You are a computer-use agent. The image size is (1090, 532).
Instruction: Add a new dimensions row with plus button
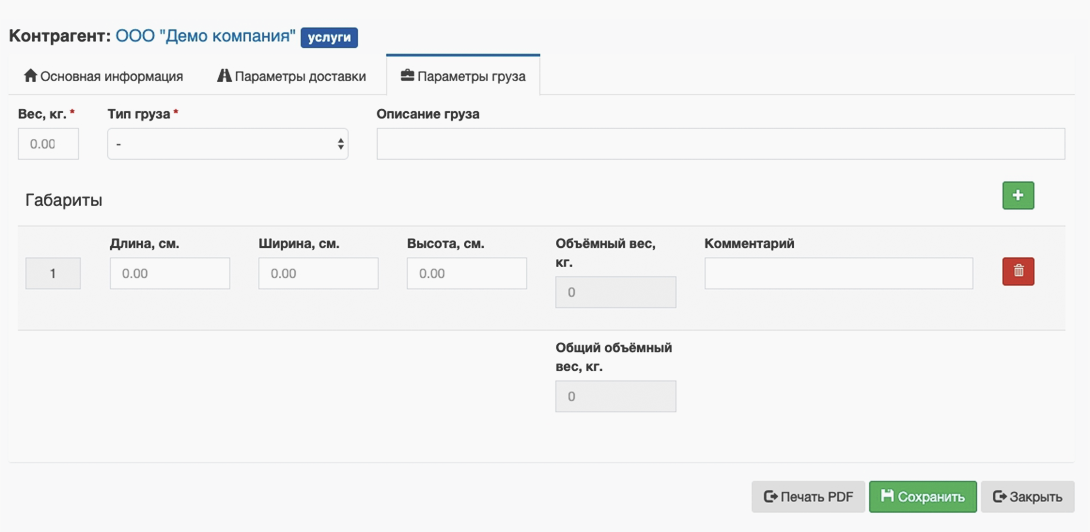pyautogui.click(x=1018, y=195)
